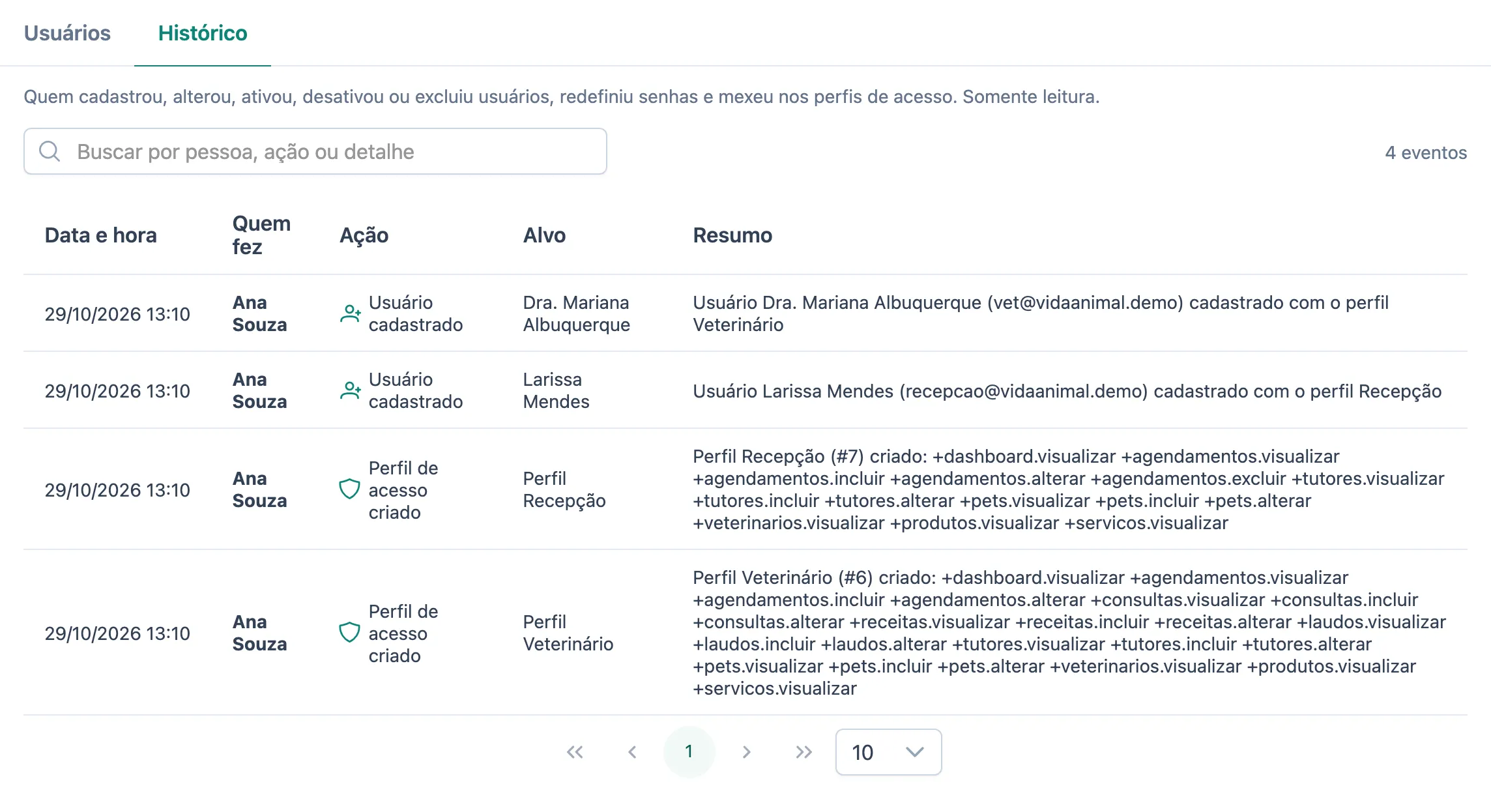The image size is (1491, 812).
Task: Click the magnifier icon in the search box
Action: pos(50,151)
